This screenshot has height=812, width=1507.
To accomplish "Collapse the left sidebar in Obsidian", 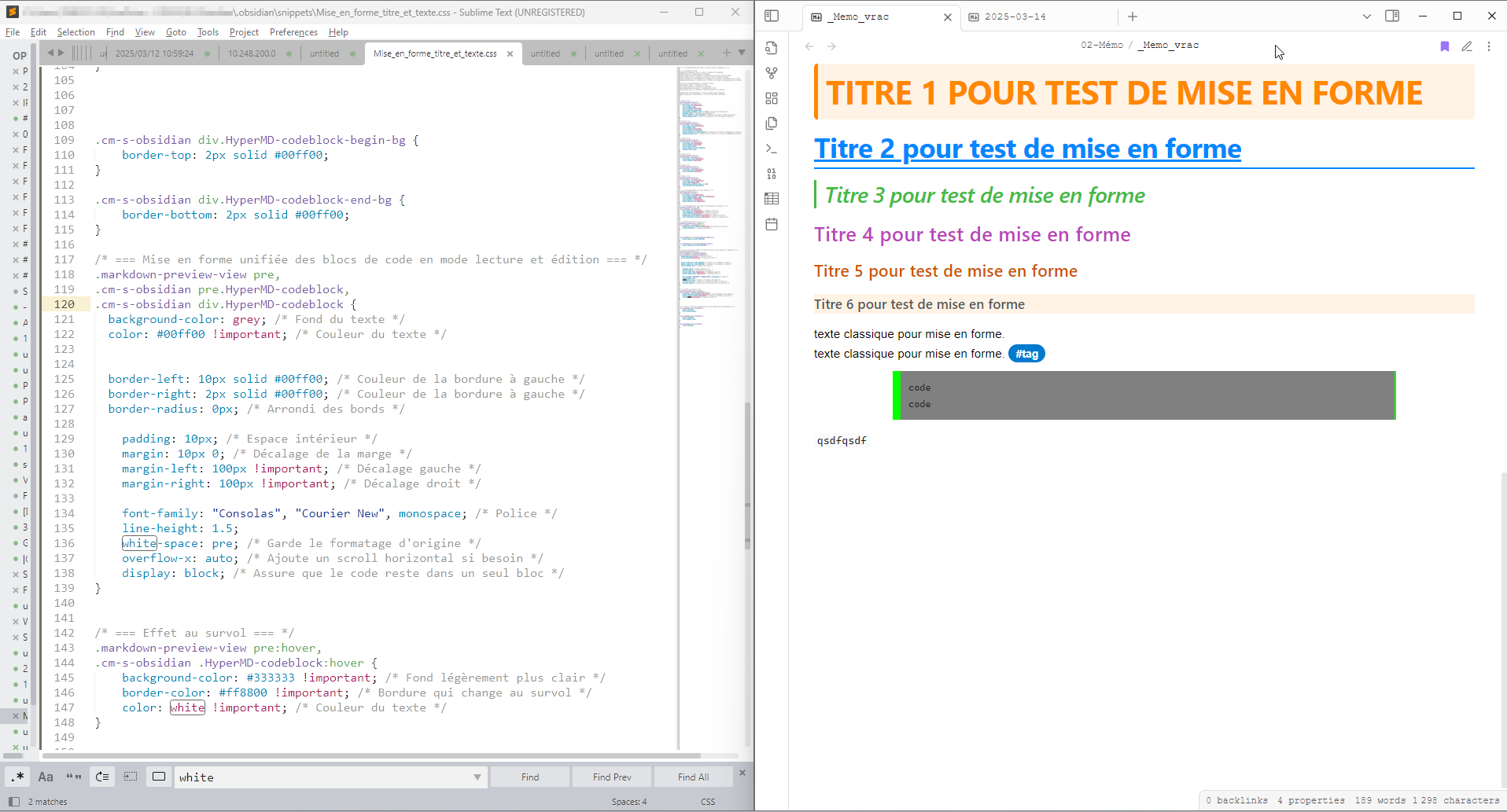I will [770, 16].
